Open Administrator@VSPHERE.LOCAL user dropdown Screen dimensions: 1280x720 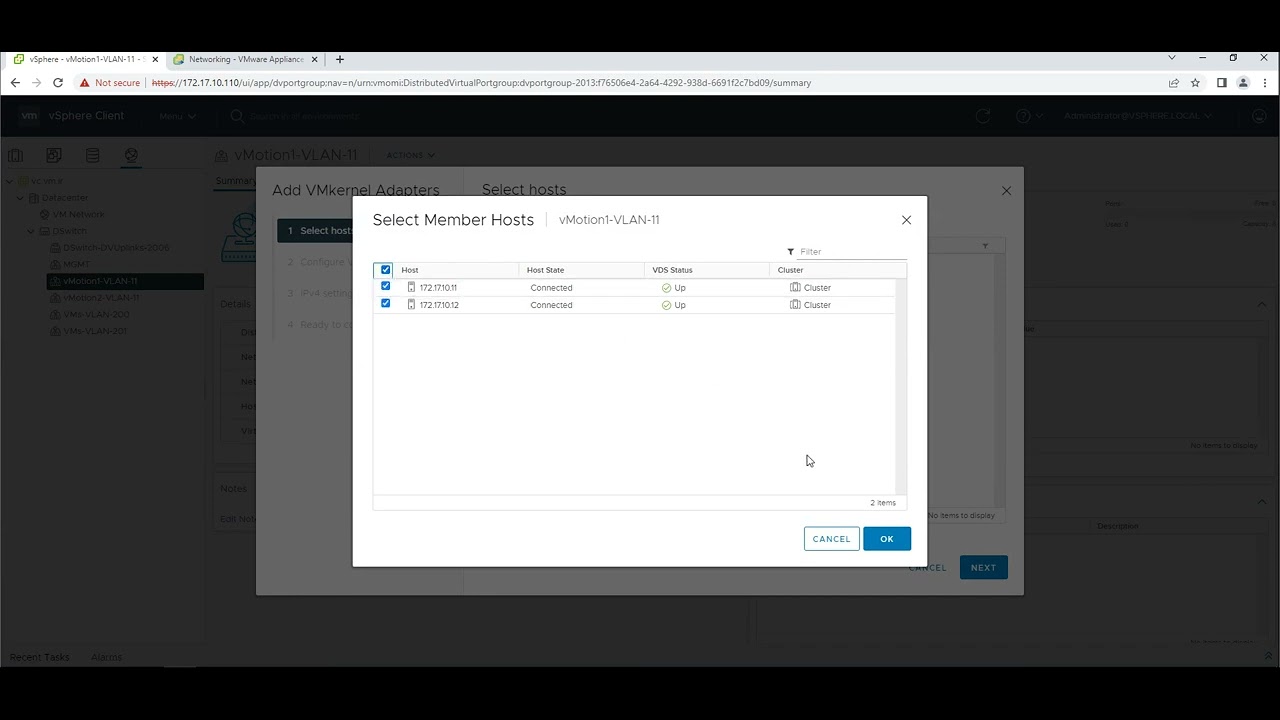(1138, 116)
